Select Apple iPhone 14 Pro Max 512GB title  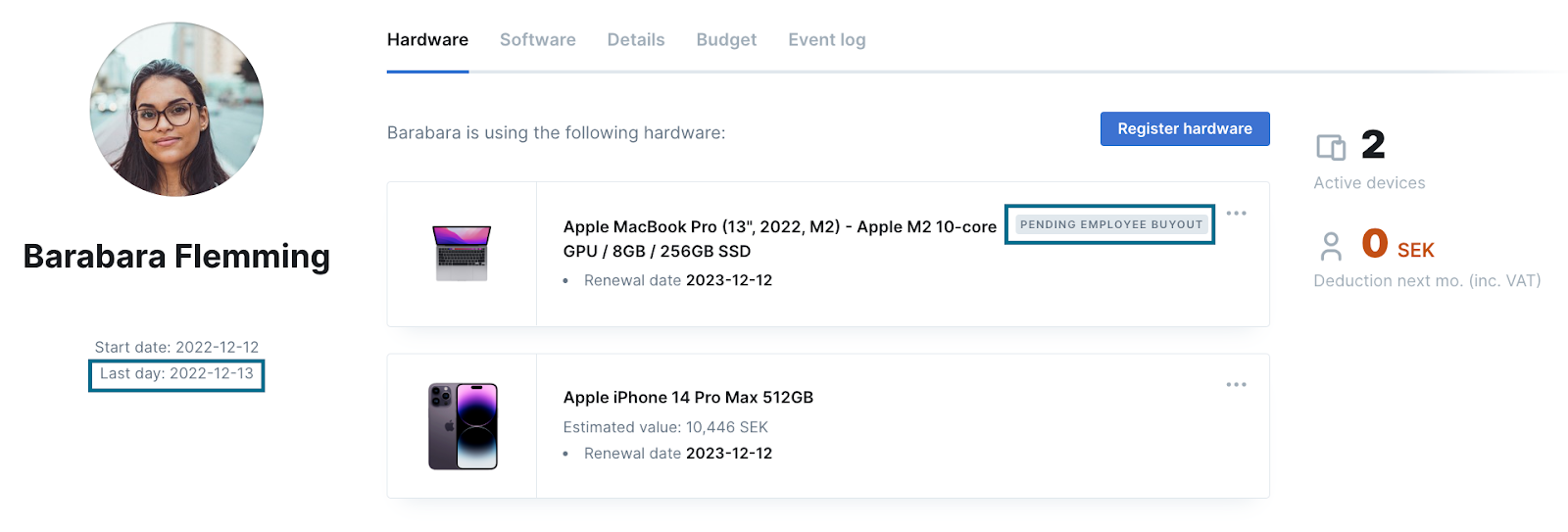[688, 397]
